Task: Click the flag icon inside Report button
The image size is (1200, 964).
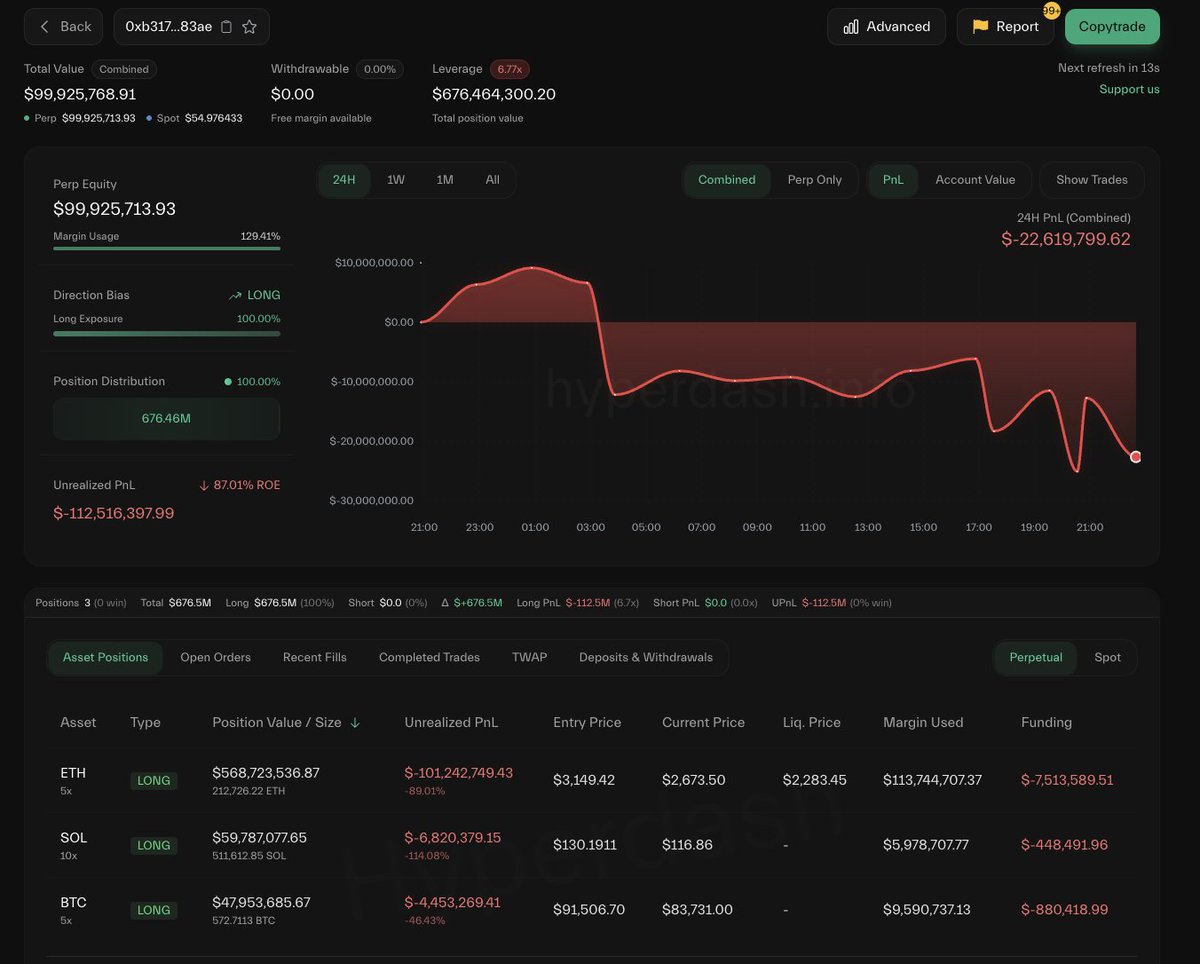Action: coord(981,27)
